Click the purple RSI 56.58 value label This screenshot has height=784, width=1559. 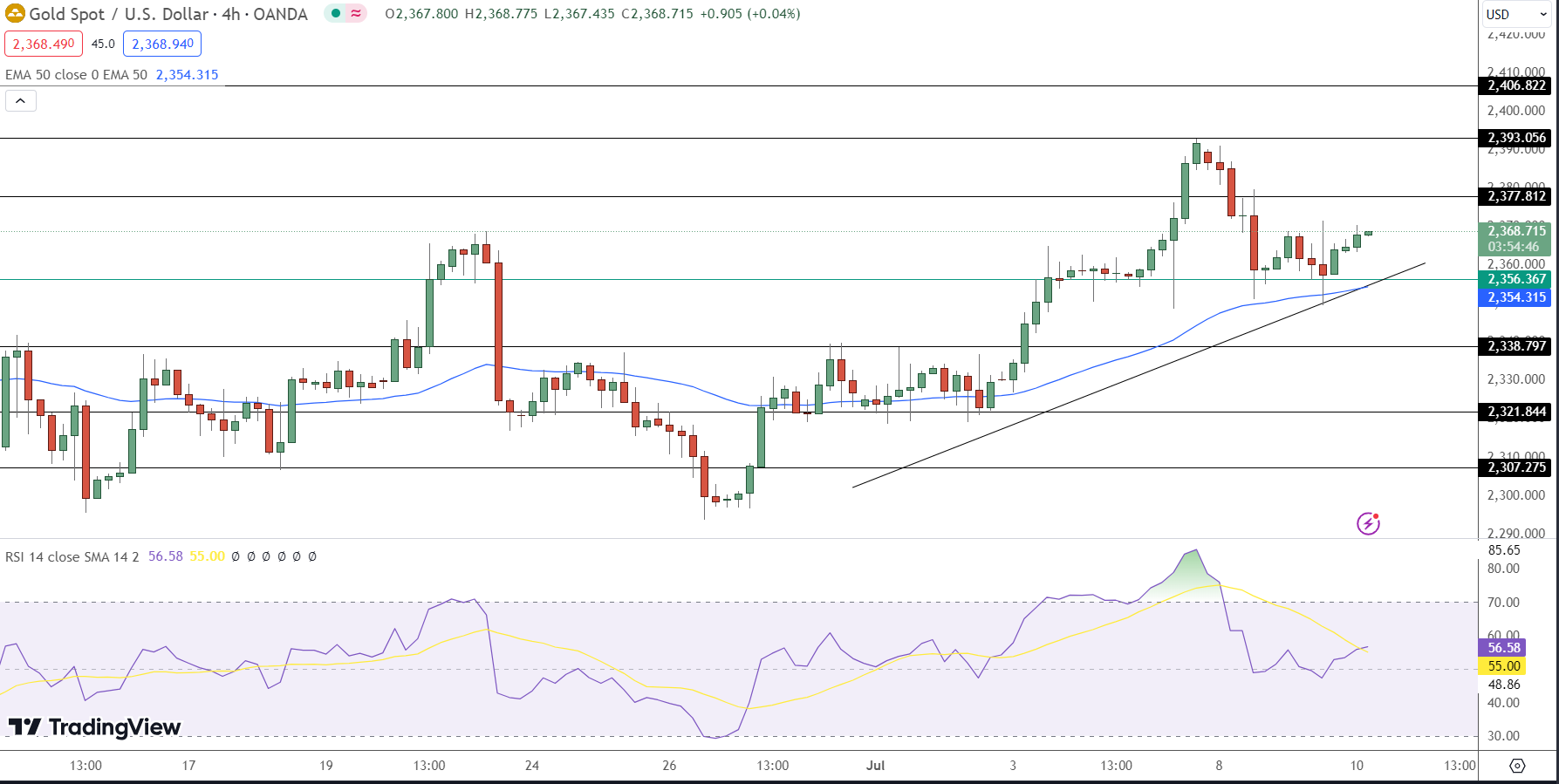point(1502,647)
